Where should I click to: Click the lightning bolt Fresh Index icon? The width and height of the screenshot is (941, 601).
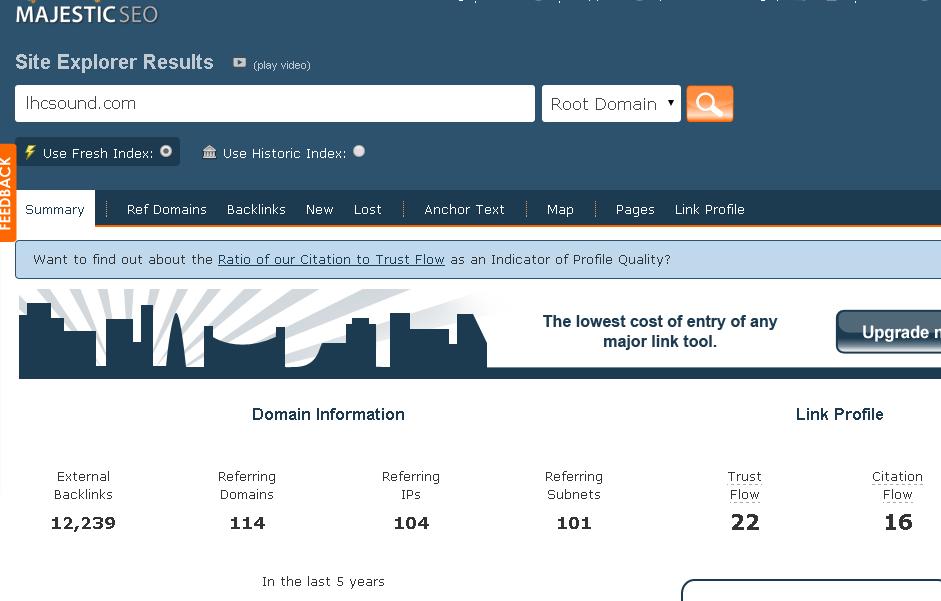click(x=29, y=152)
